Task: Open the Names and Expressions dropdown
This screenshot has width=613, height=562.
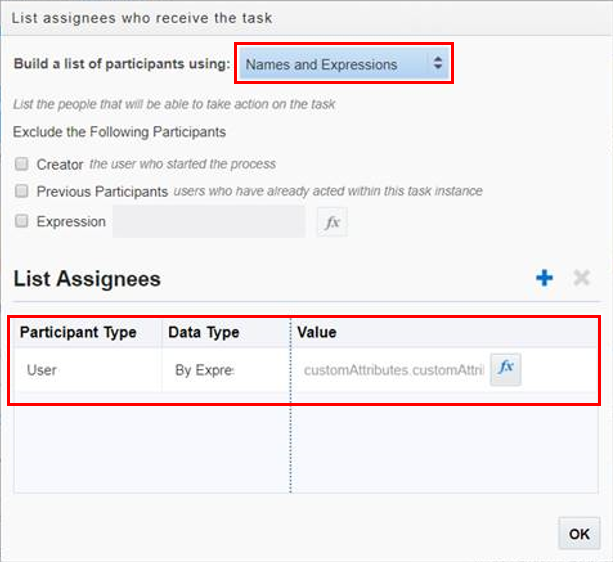Action: pyautogui.click(x=344, y=64)
